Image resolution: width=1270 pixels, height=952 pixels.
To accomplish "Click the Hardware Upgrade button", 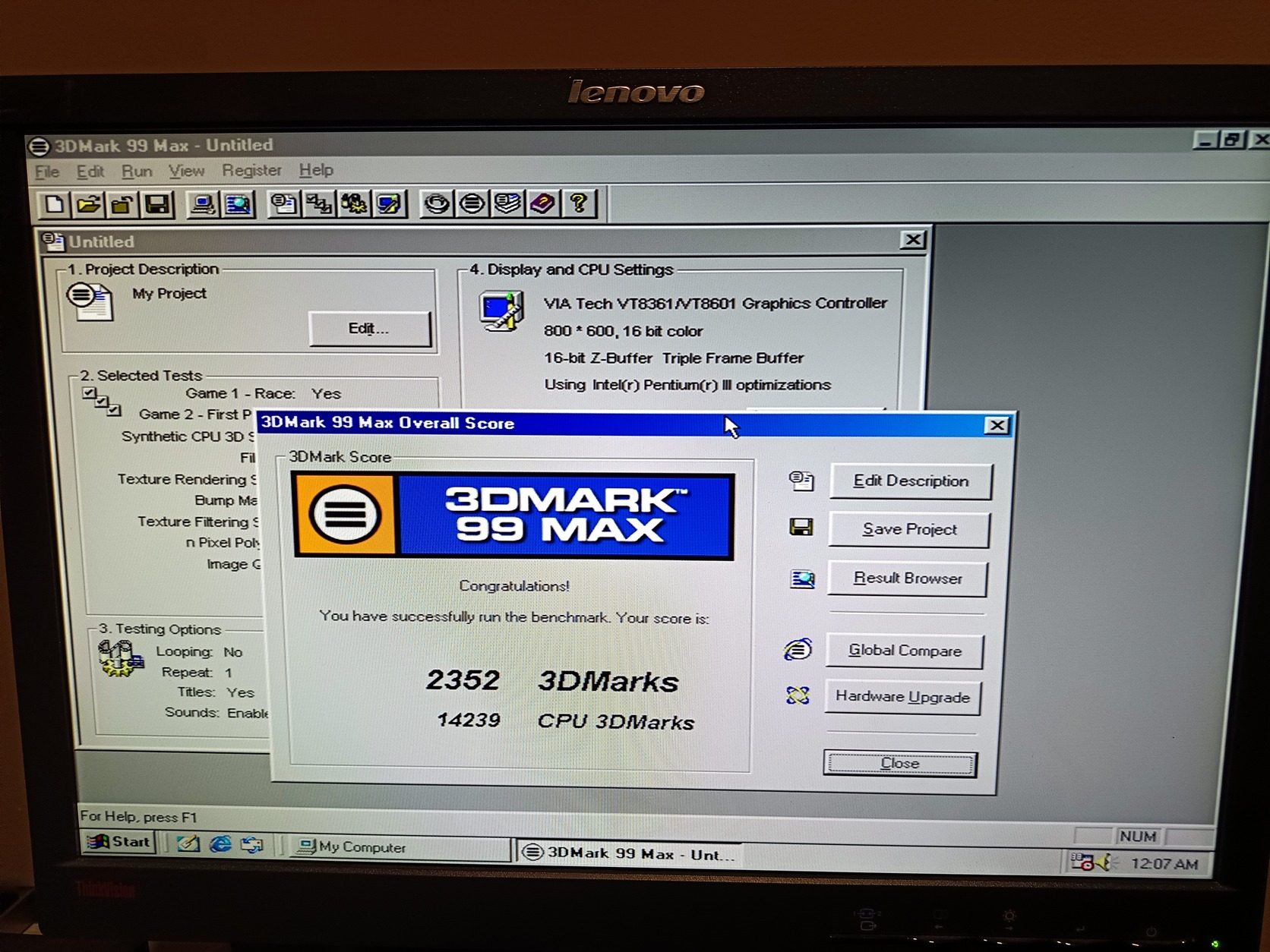I will coord(902,697).
